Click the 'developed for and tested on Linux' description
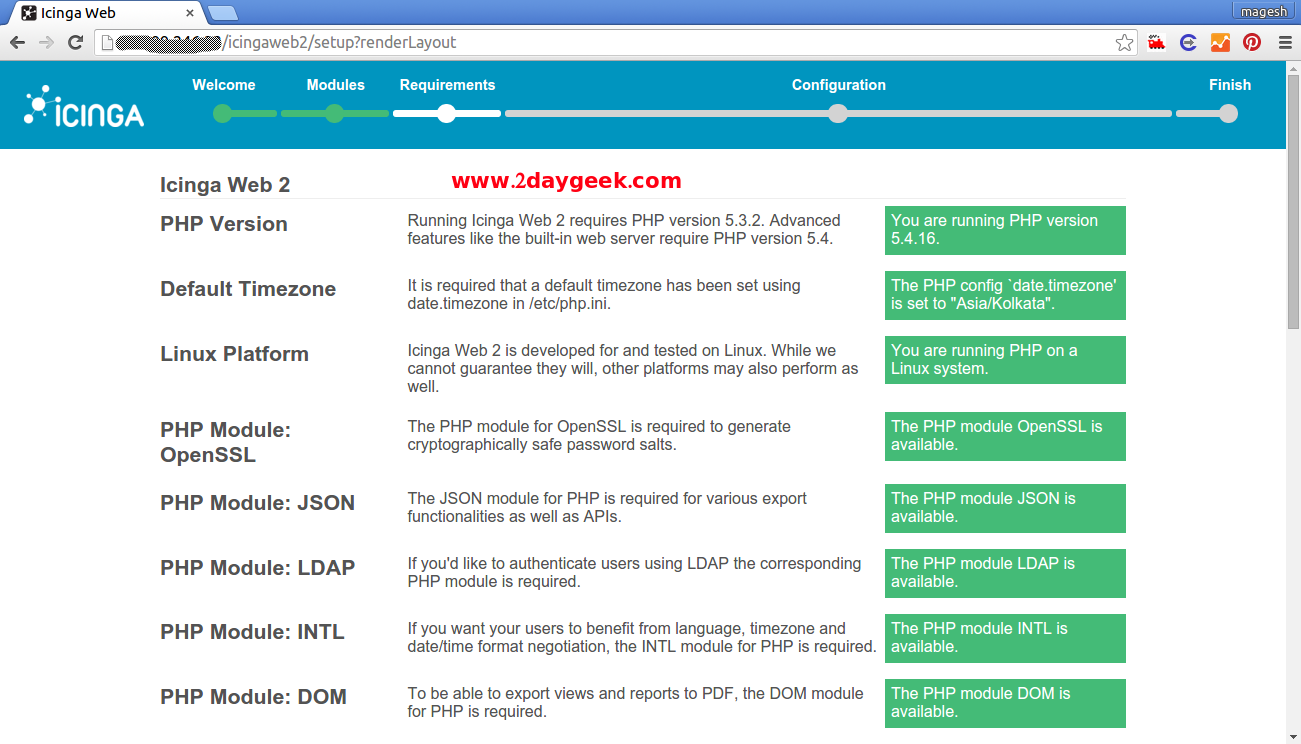The image size is (1301, 744). pos(633,369)
